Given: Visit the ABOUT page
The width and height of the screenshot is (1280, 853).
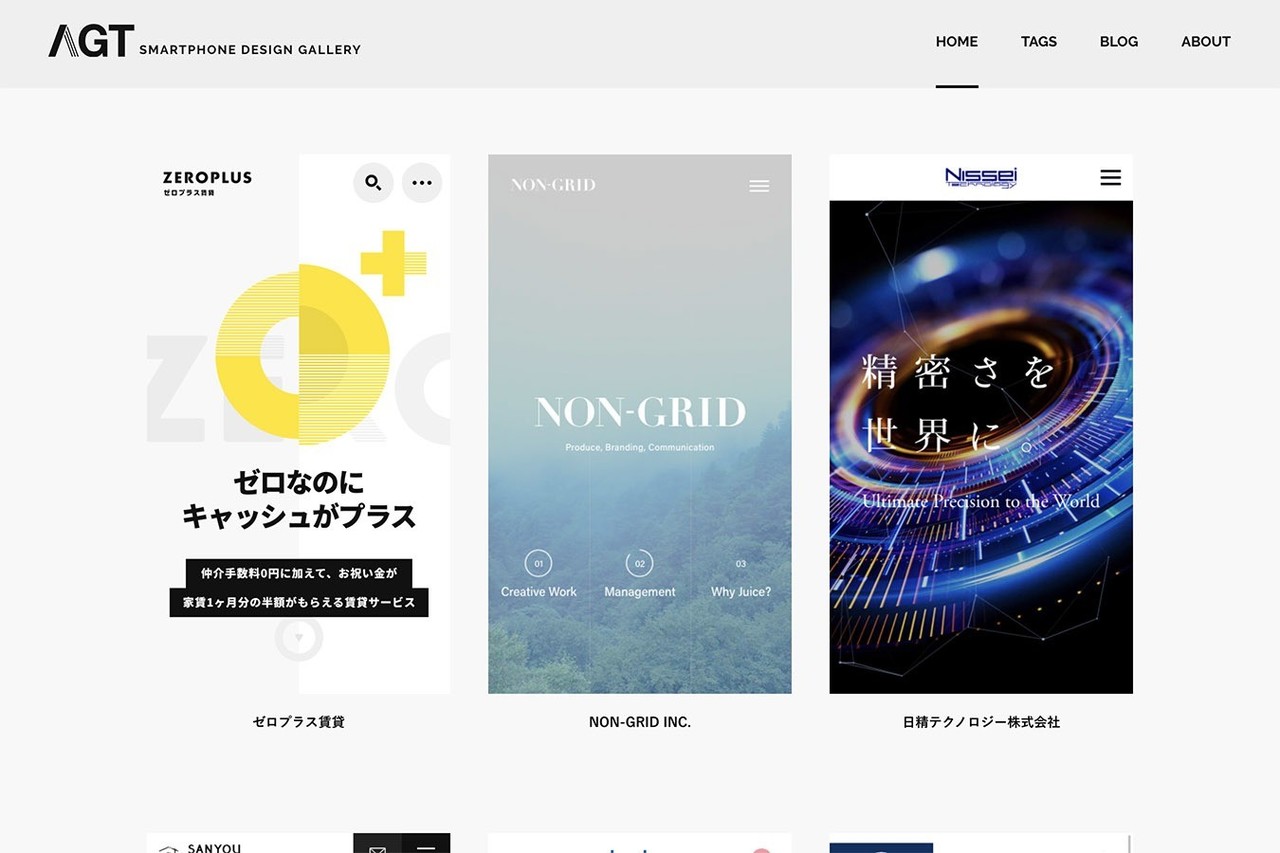Looking at the screenshot, I should click(x=1206, y=42).
